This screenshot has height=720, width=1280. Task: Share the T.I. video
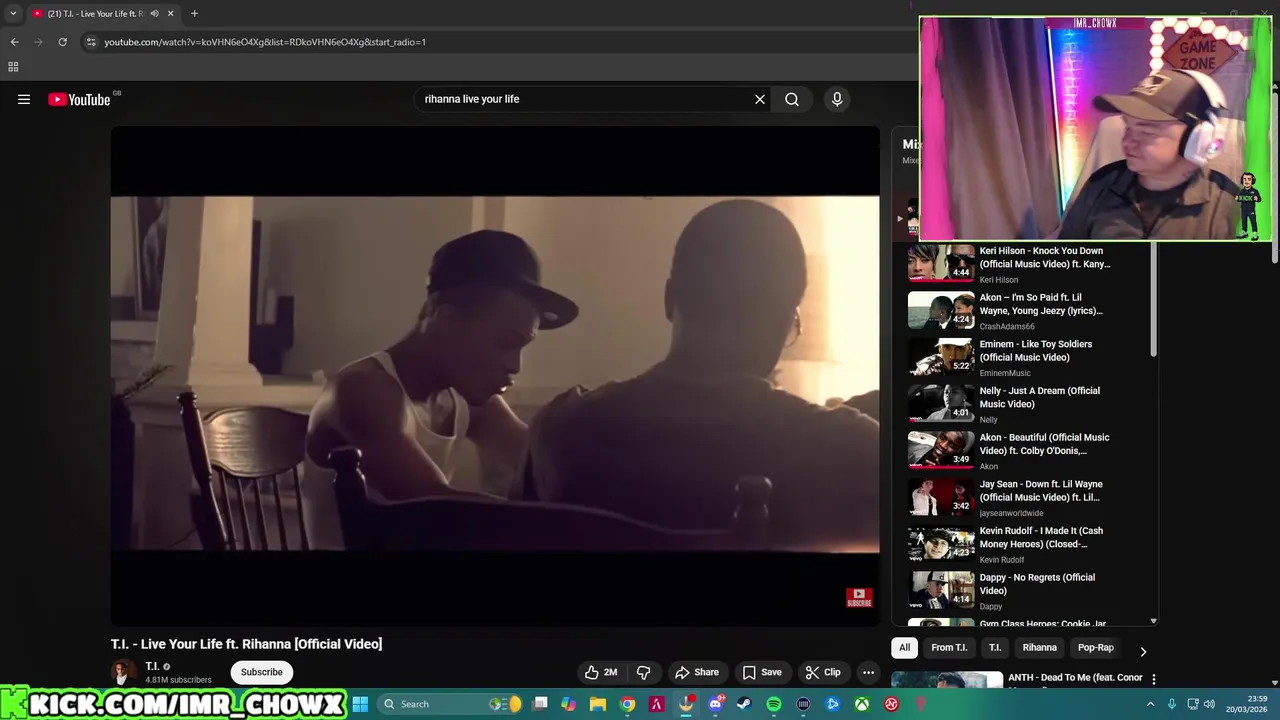coord(697,672)
